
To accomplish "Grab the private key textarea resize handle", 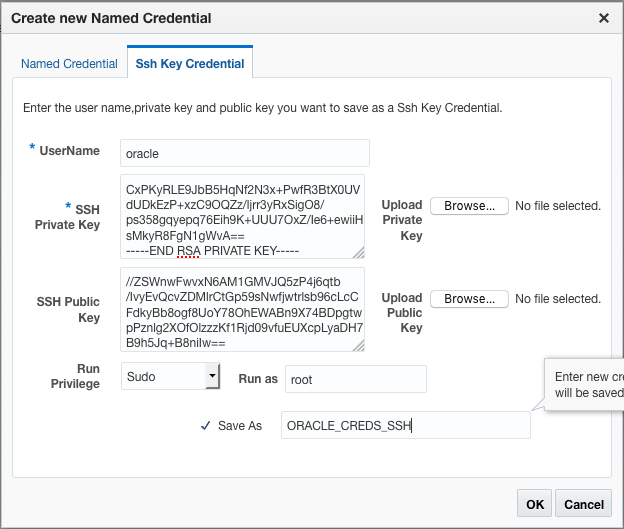I will 359,254.
